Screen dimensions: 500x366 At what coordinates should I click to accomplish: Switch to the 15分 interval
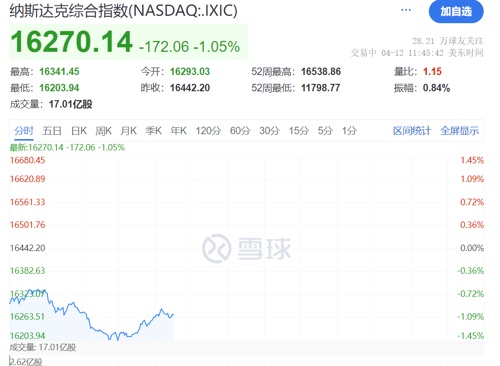299,131
